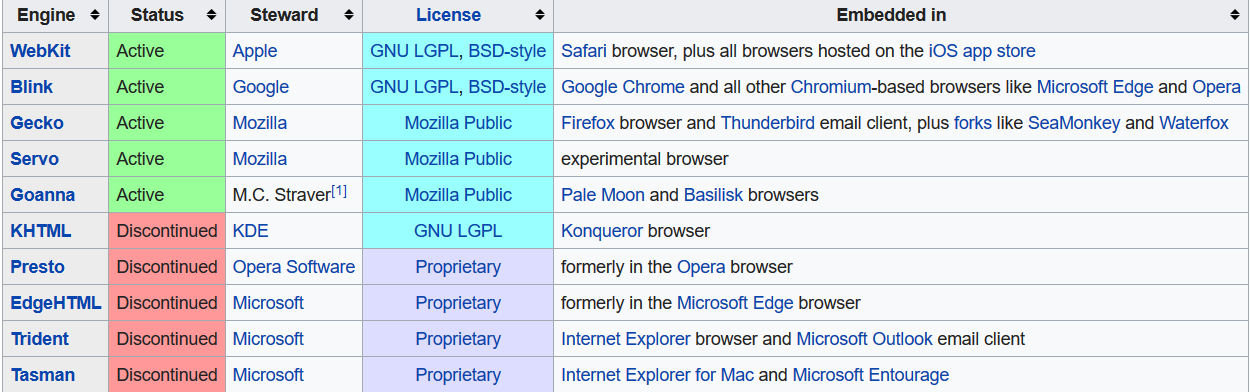Open BSD-style link in Blink row
This screenshot has width=1250, height=392.
[507, 87]
